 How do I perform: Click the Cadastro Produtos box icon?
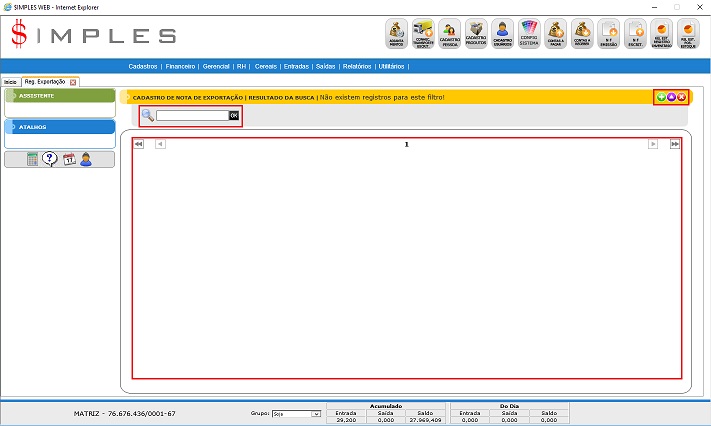click(x=476, y=33)
